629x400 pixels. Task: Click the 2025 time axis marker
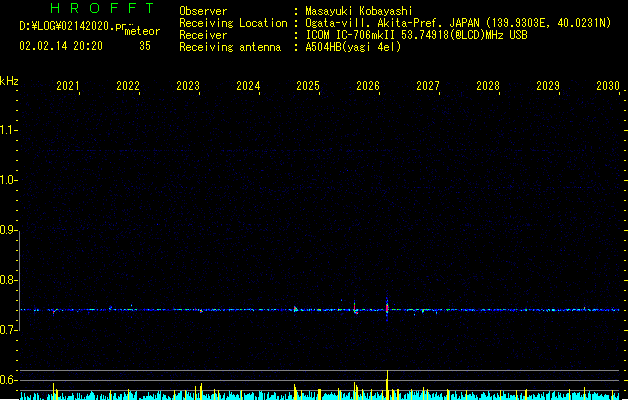[308, 86]
